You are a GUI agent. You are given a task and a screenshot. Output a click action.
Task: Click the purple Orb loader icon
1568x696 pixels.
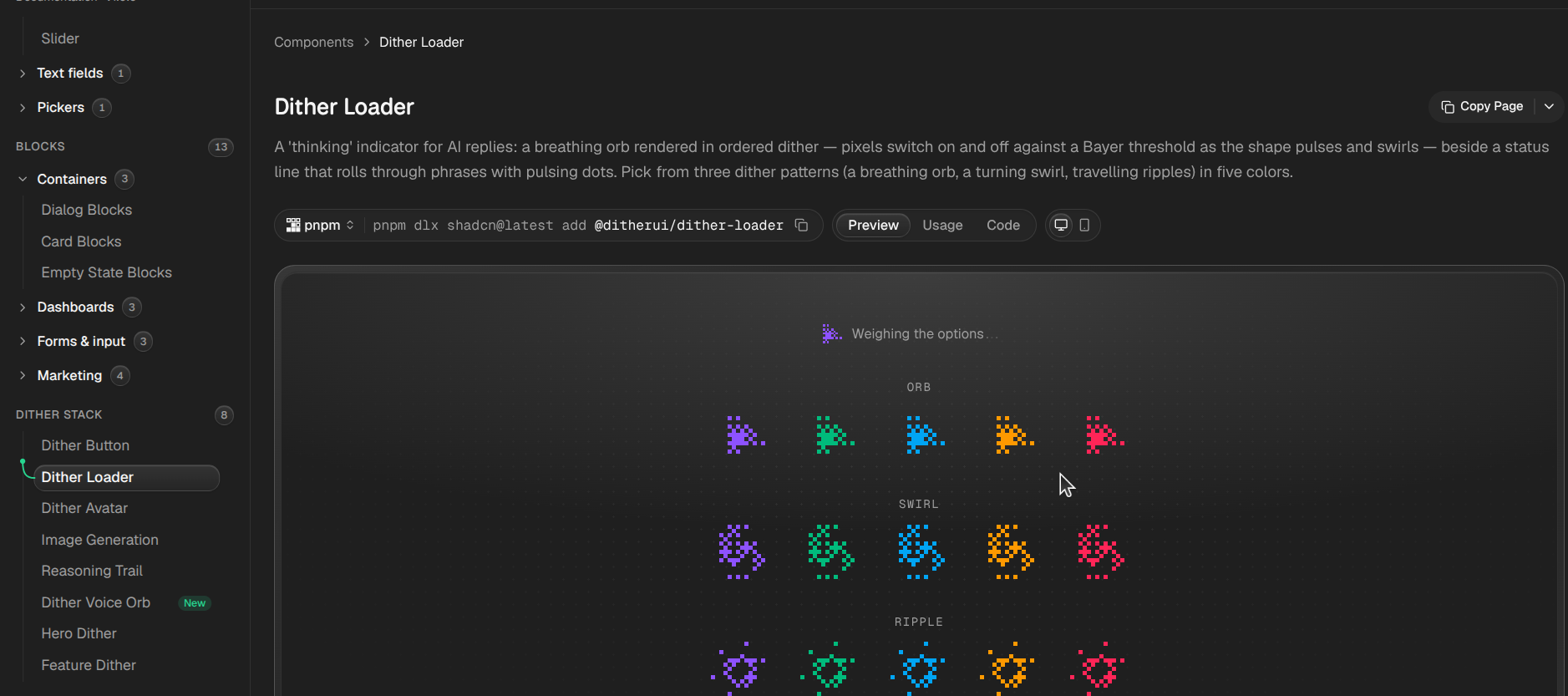[x=745, y=435]
